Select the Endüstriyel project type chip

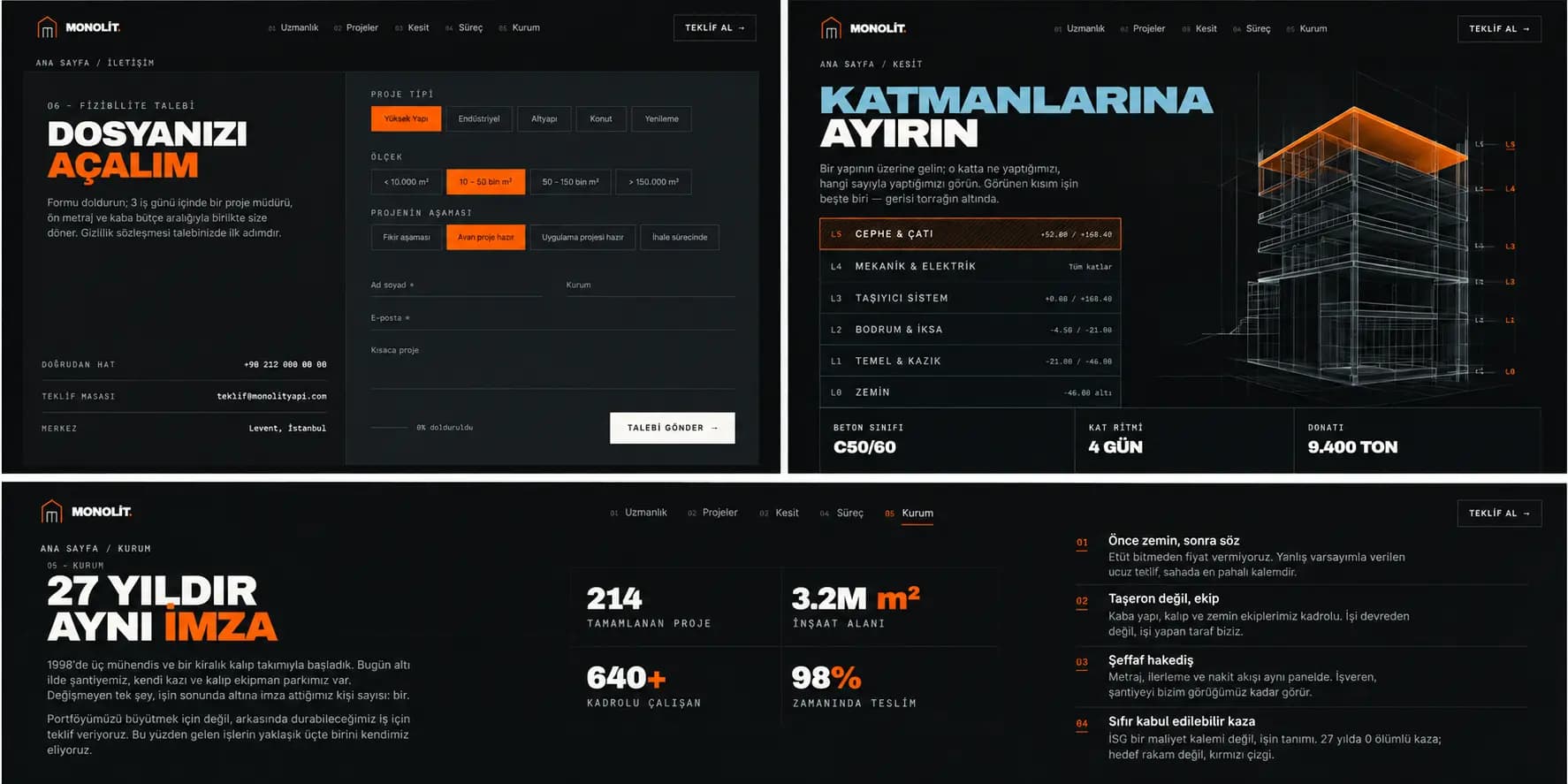(479, 118)
